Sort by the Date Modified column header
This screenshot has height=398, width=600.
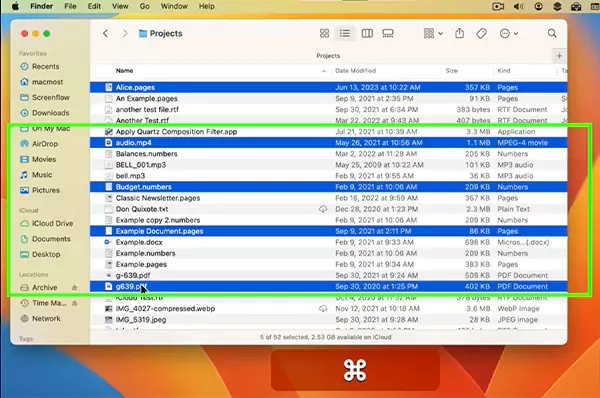(355, 71)
